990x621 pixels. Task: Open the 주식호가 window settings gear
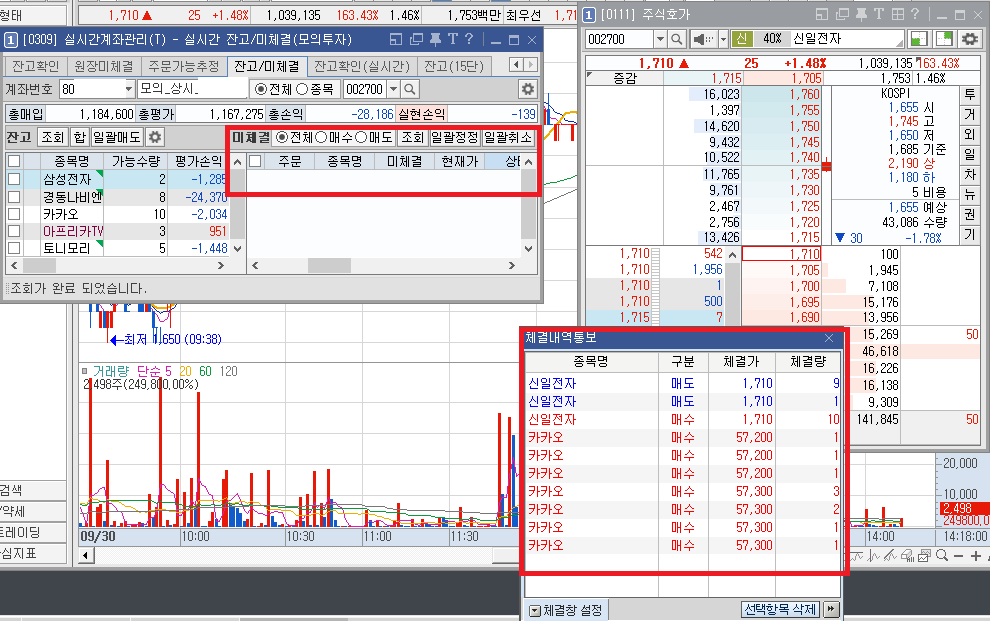(969, 39)
